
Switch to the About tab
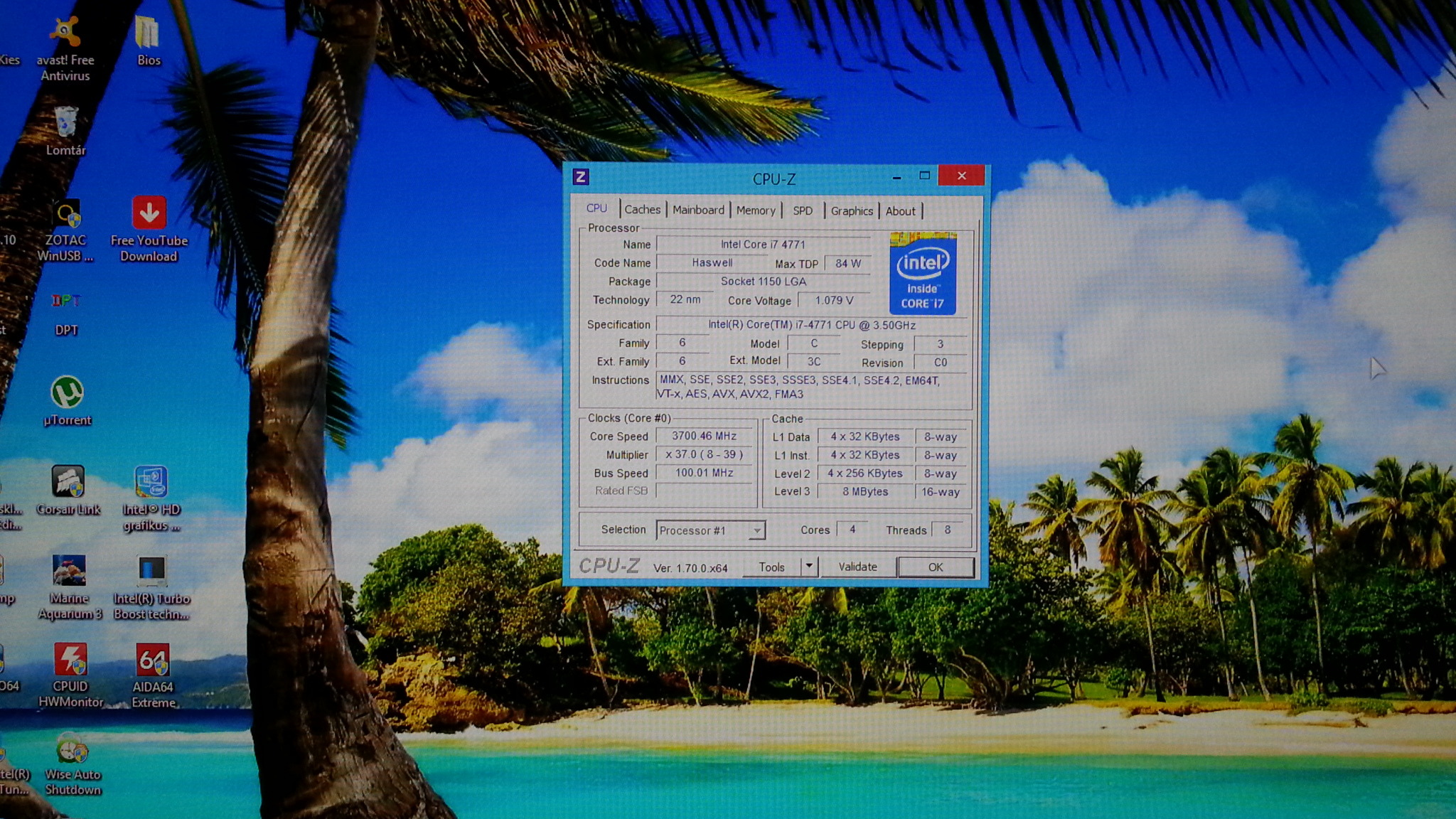(900, 210)
